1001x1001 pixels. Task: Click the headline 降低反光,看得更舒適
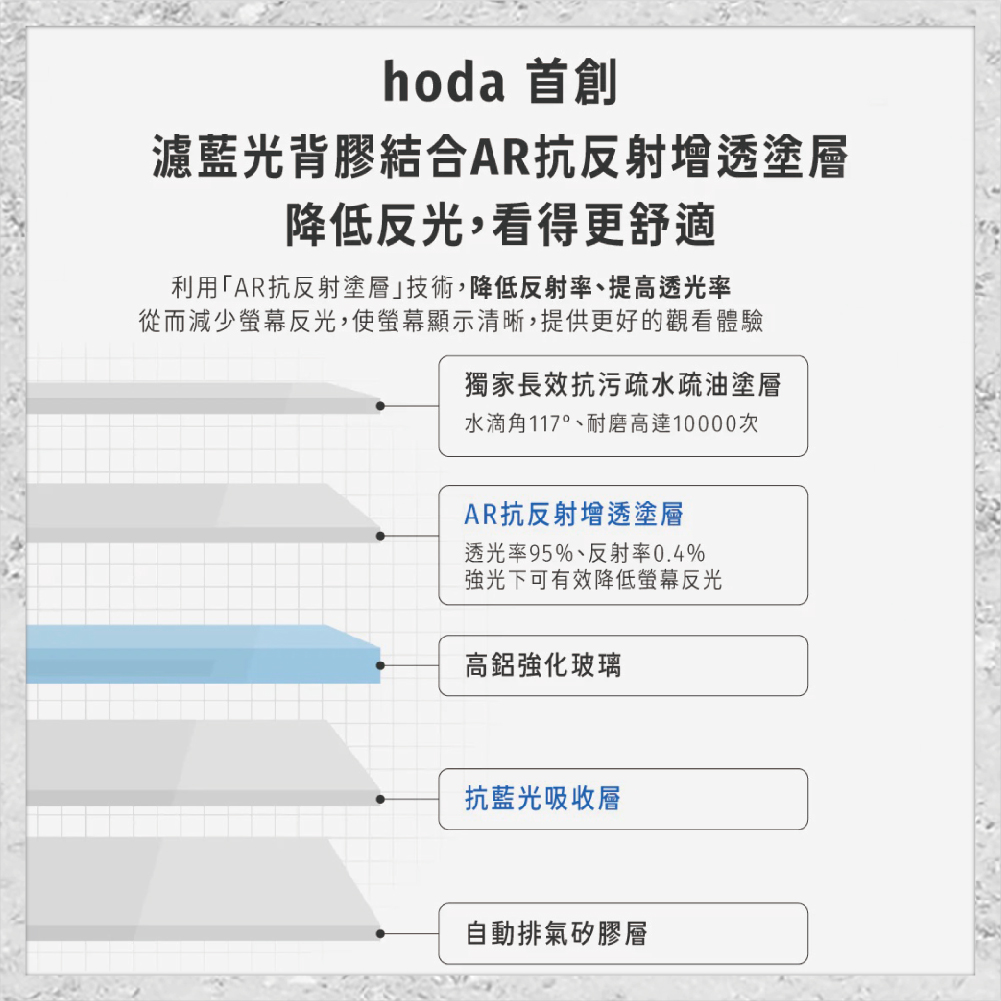click(500, 226)
